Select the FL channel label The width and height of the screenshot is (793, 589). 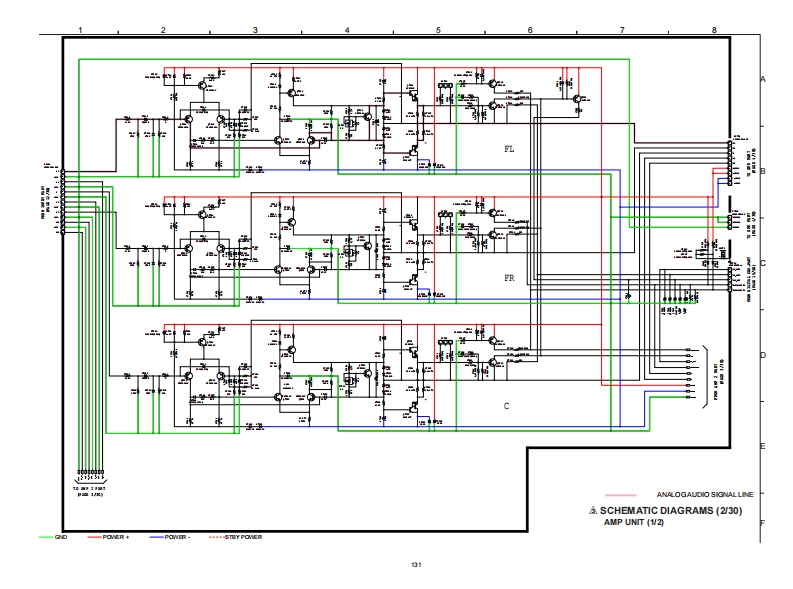pos(508,147)
